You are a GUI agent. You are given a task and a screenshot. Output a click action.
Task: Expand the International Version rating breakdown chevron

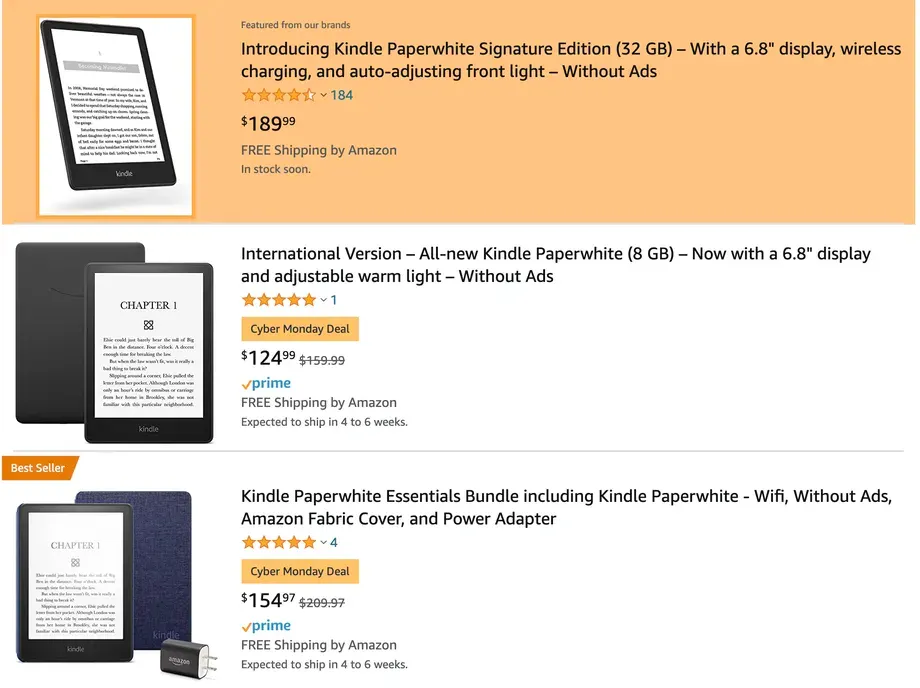coord(323,300)
